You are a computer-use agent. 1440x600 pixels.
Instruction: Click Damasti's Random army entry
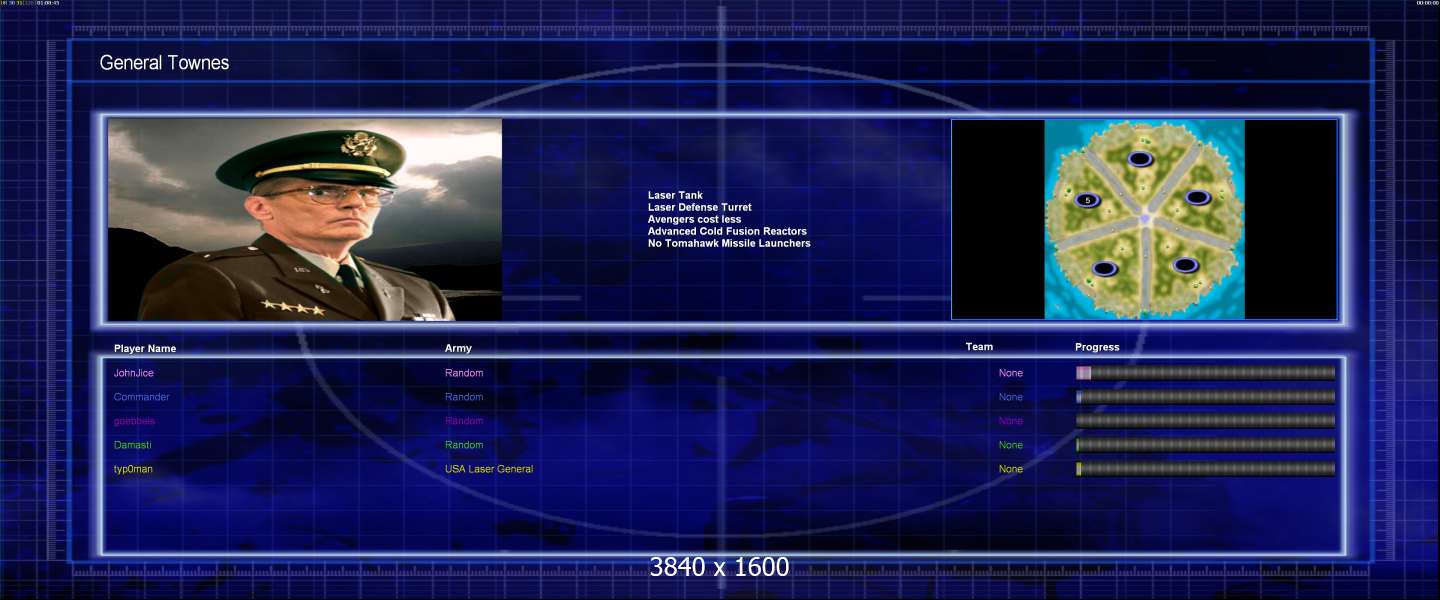coord(464,445)
